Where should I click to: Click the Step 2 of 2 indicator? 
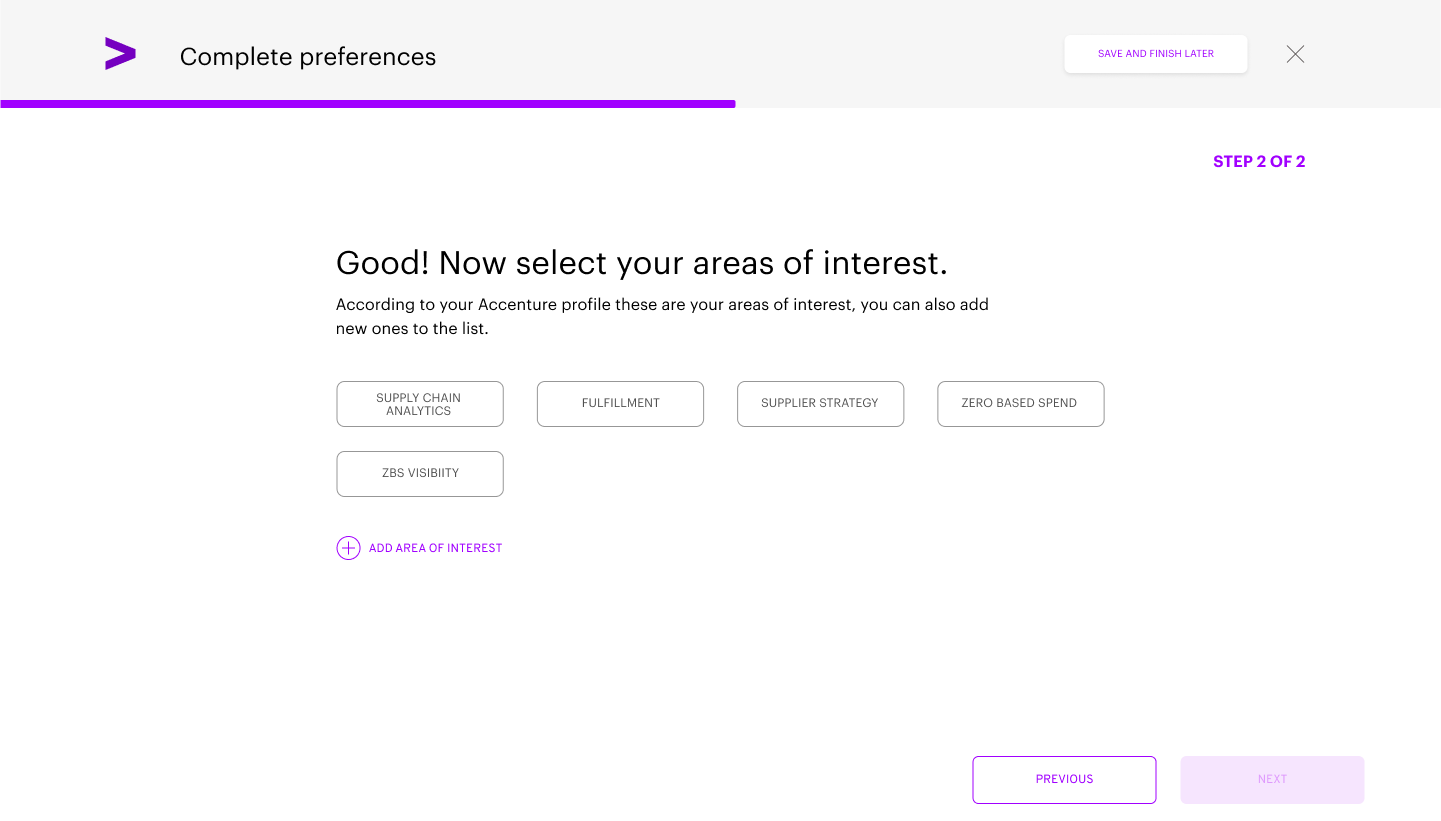click(x=1258, y=162)
